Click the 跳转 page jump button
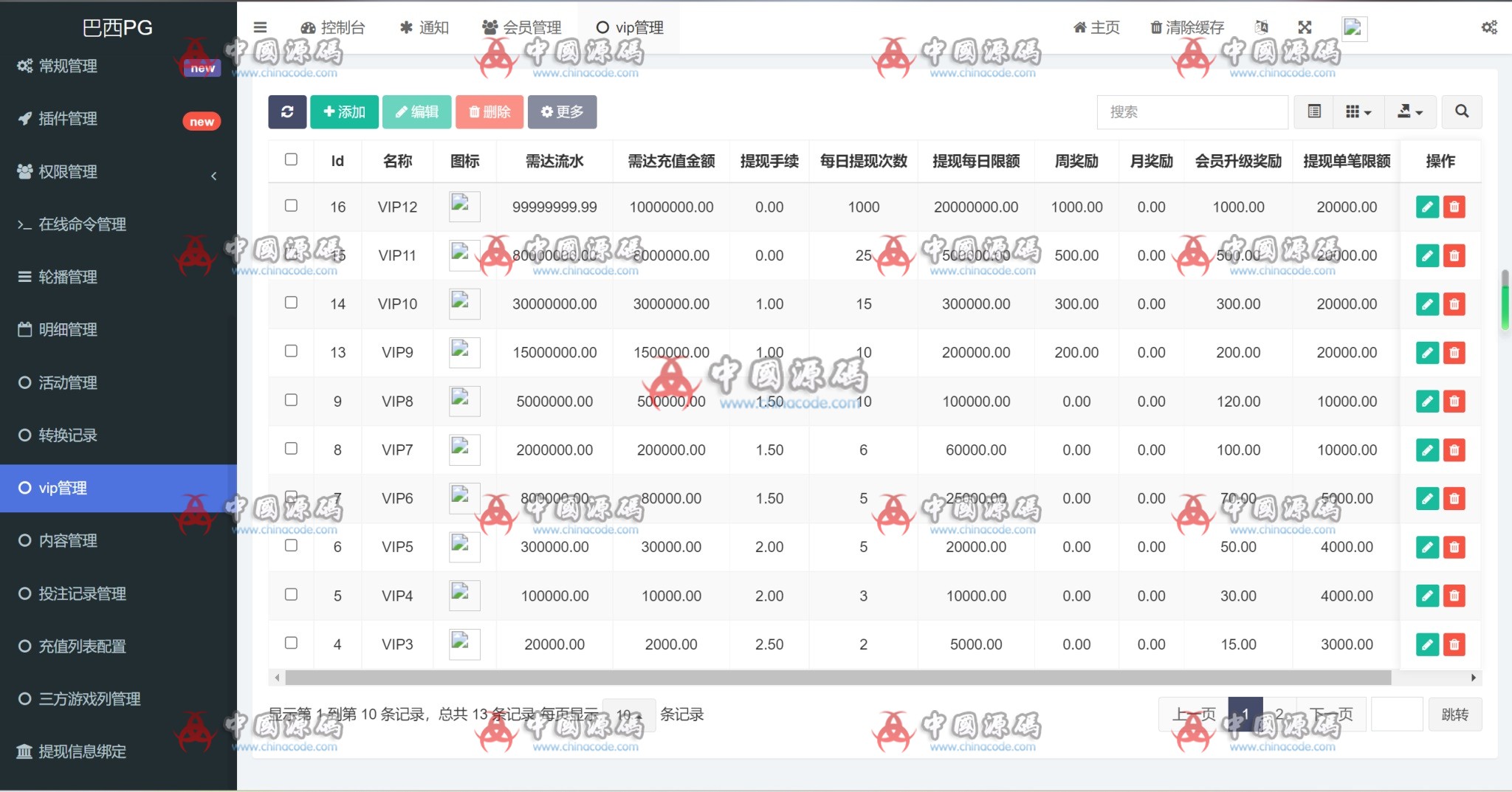 (x=1455, y=713)
